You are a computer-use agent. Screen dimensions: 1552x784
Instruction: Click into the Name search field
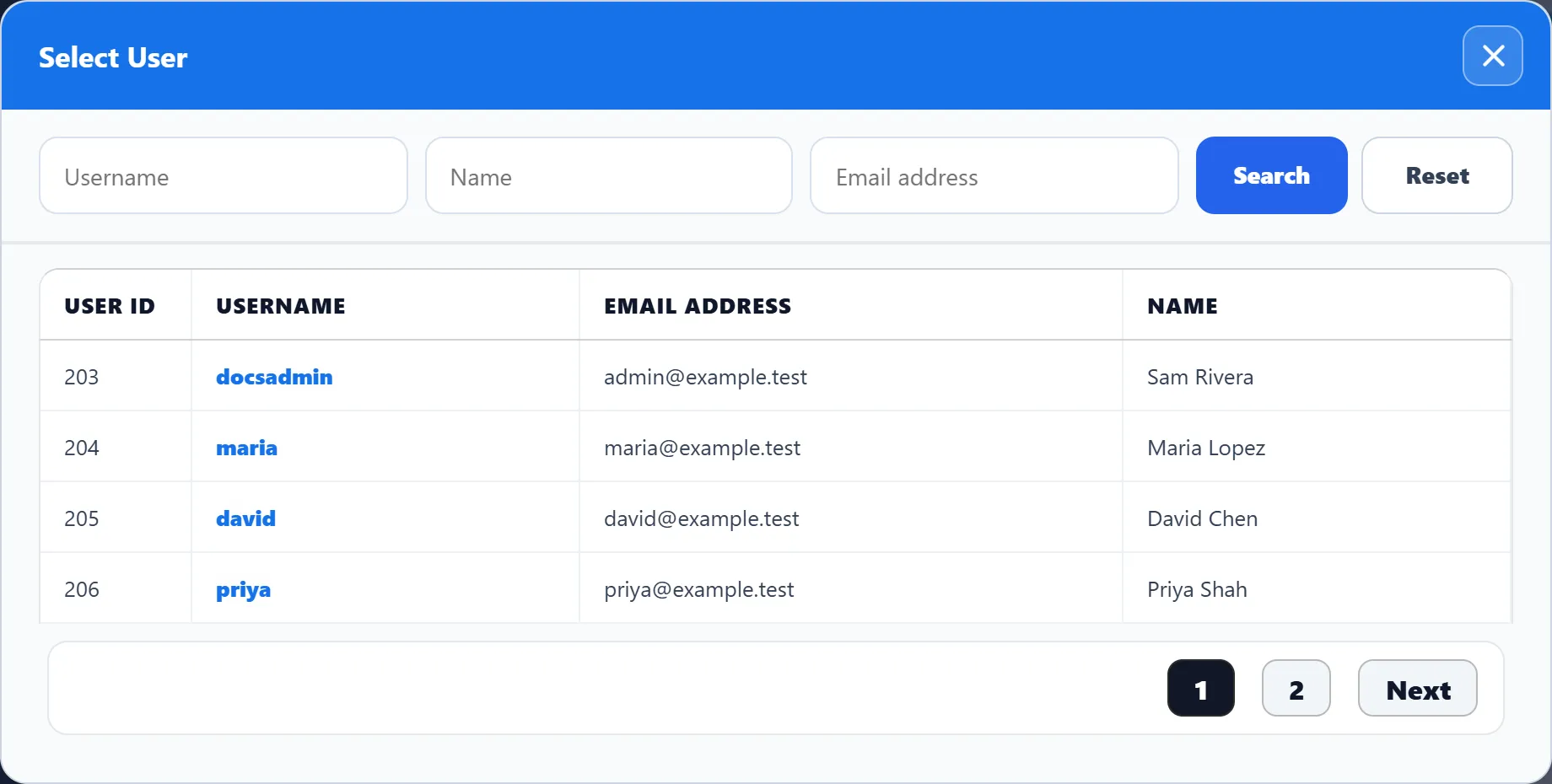point(609,175)
